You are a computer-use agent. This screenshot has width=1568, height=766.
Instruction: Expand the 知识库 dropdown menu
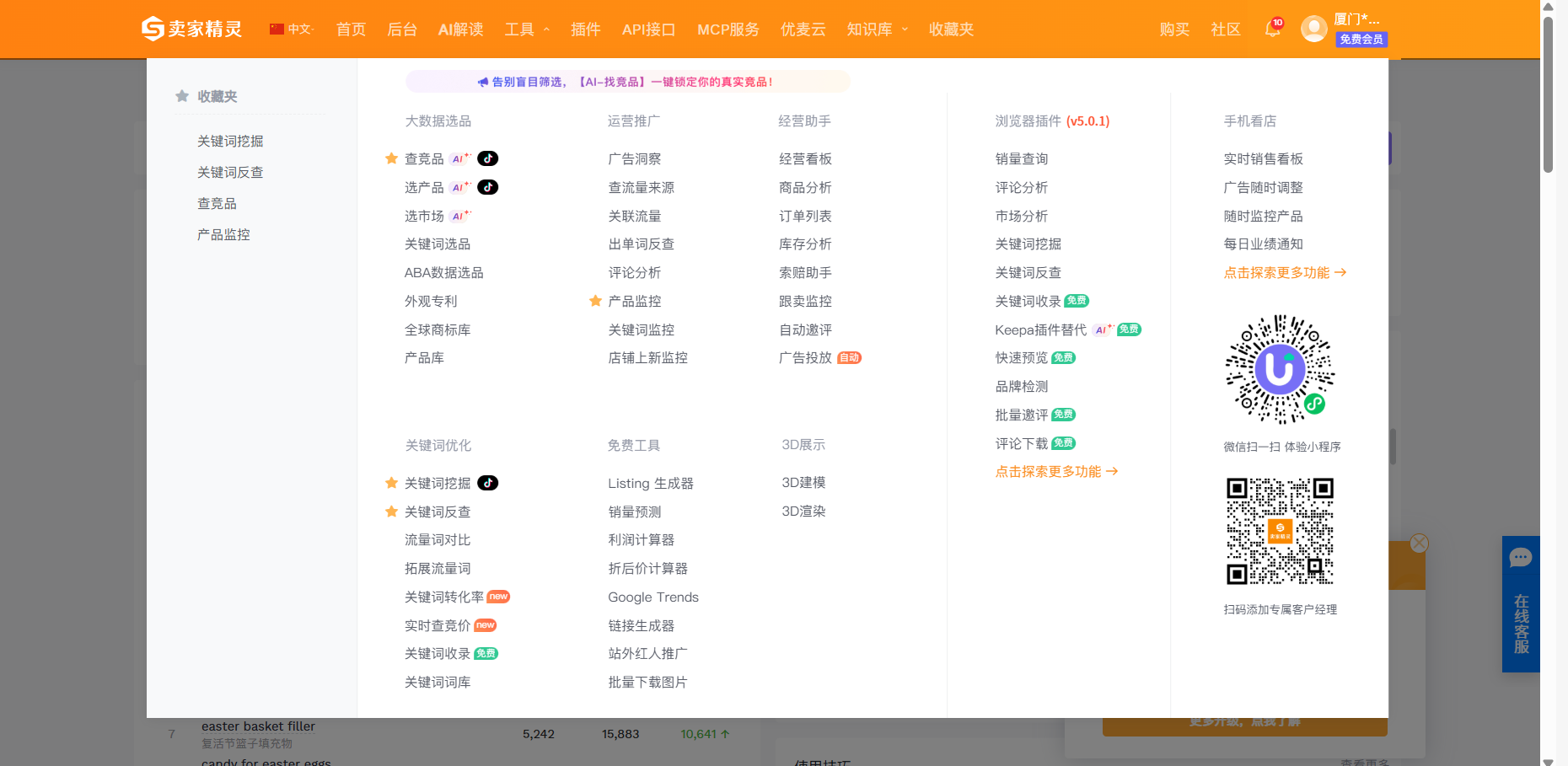[x=877, y=29]
